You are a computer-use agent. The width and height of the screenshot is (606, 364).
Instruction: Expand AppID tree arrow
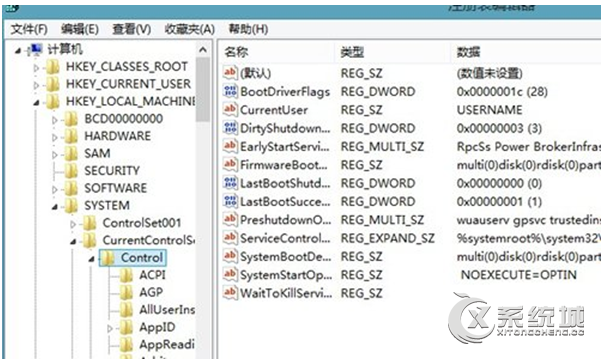[110, 329]
